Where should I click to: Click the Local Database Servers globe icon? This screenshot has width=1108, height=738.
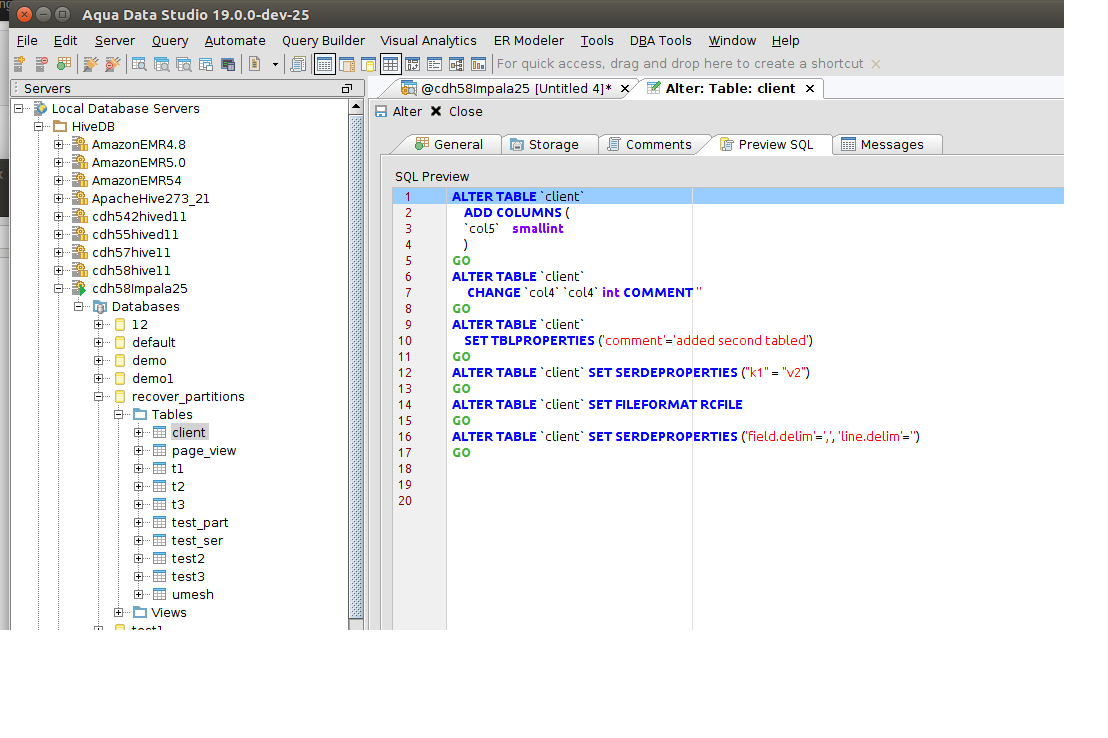[x=41, y=108]
